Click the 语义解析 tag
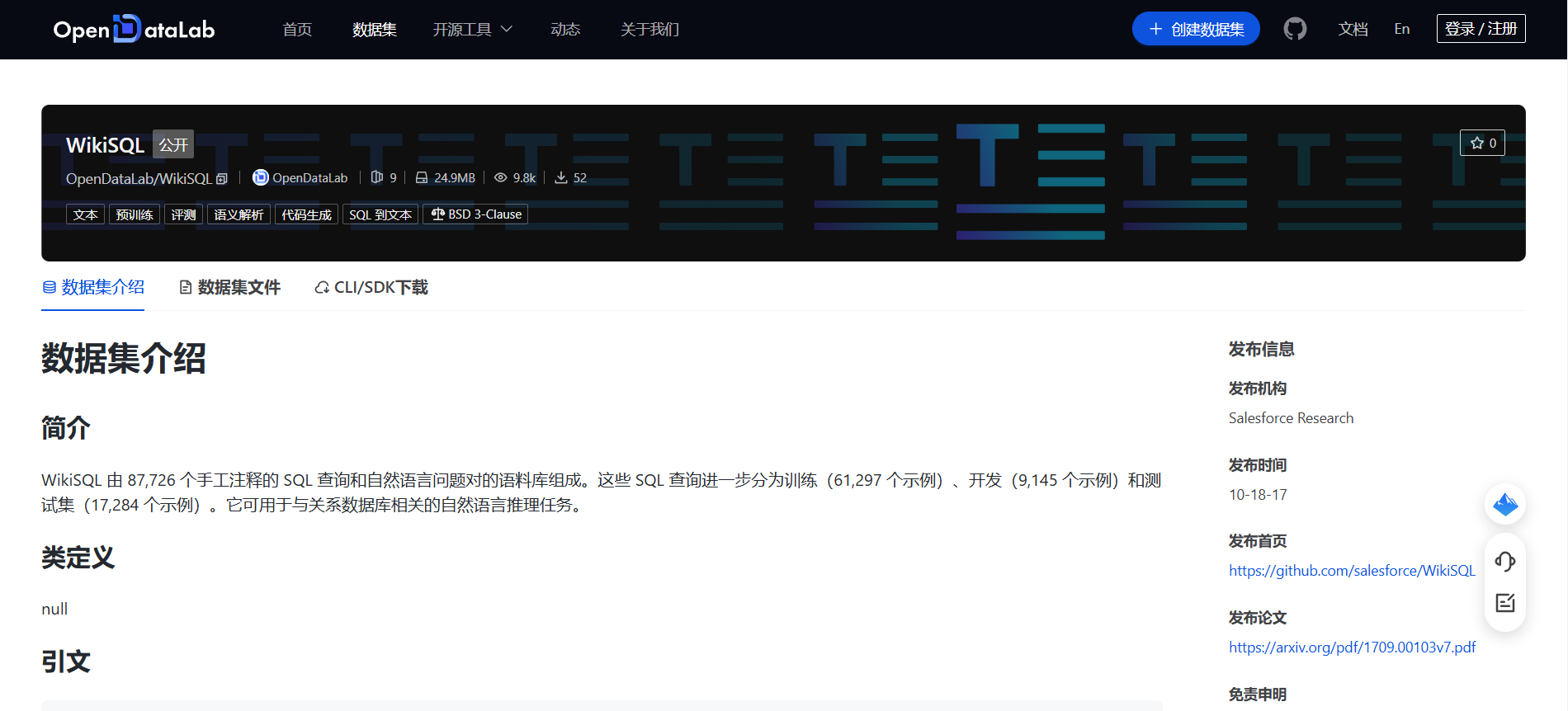This screenshot has width=1568, height=711. 239,214
